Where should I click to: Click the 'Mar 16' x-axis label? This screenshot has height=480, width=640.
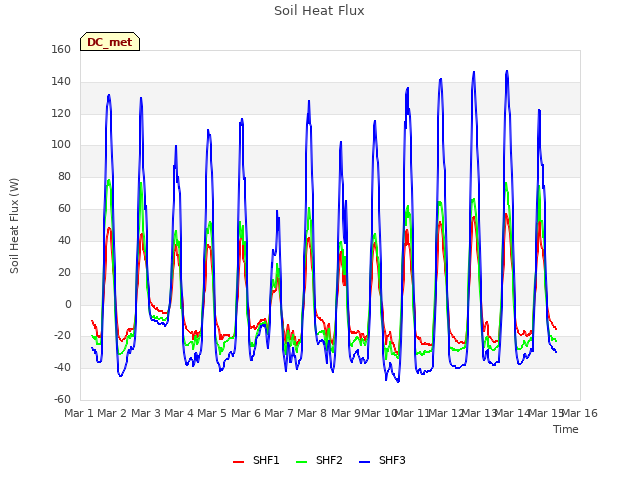click(x=580, y=413)
